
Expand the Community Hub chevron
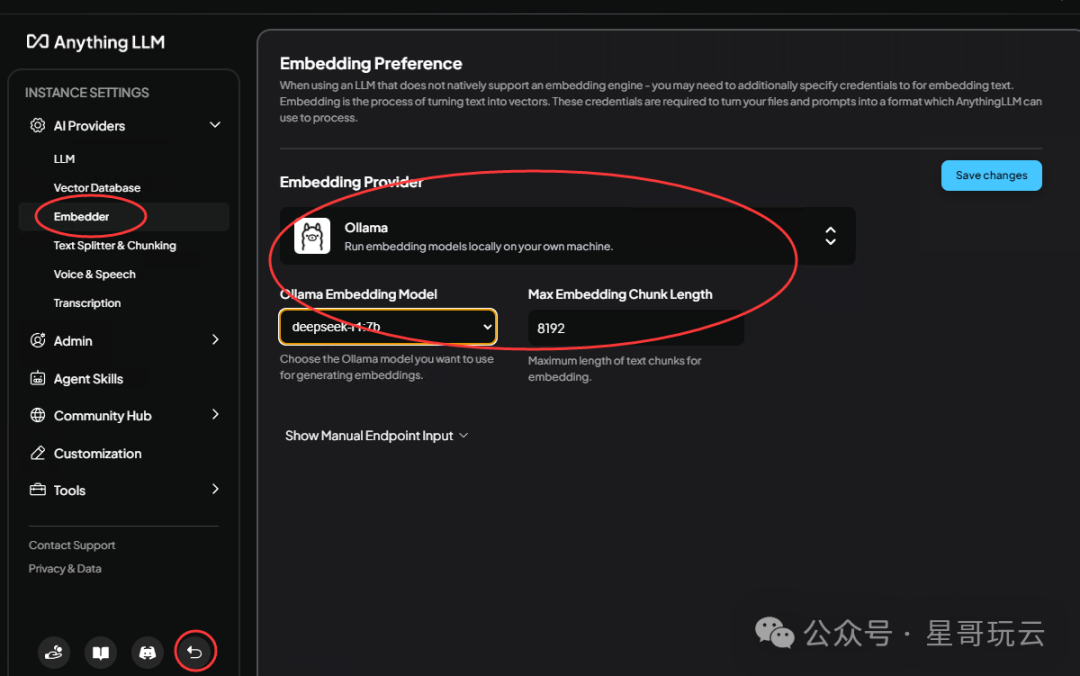click(x=215, y=415)
